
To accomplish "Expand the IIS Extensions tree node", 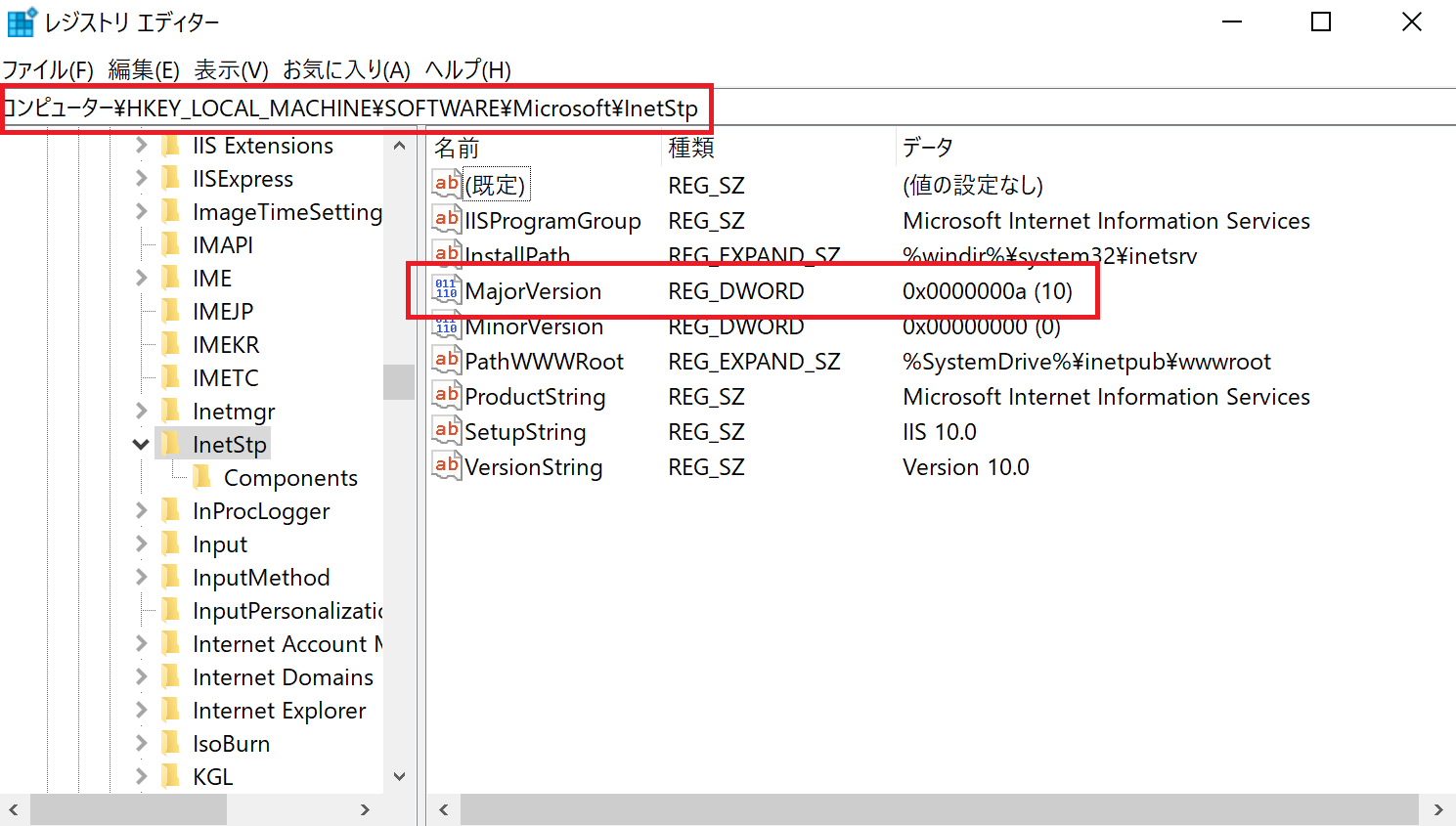I will [x=141, y=146].
